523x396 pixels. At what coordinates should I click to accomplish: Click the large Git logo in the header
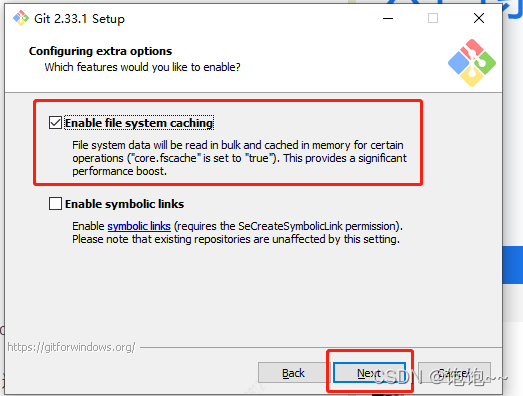coord(472,63)
